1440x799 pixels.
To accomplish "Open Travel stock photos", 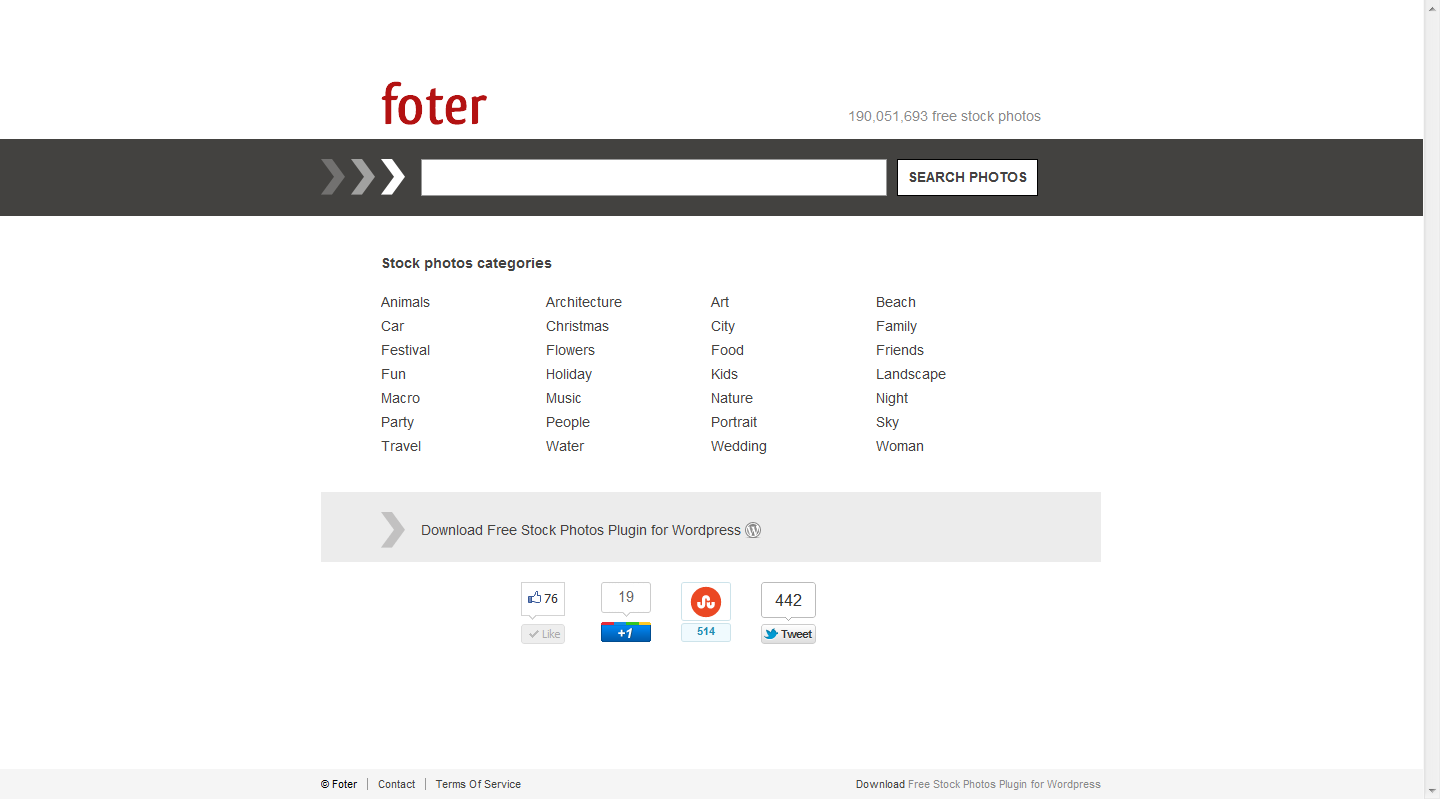I will tap(401, 446).
